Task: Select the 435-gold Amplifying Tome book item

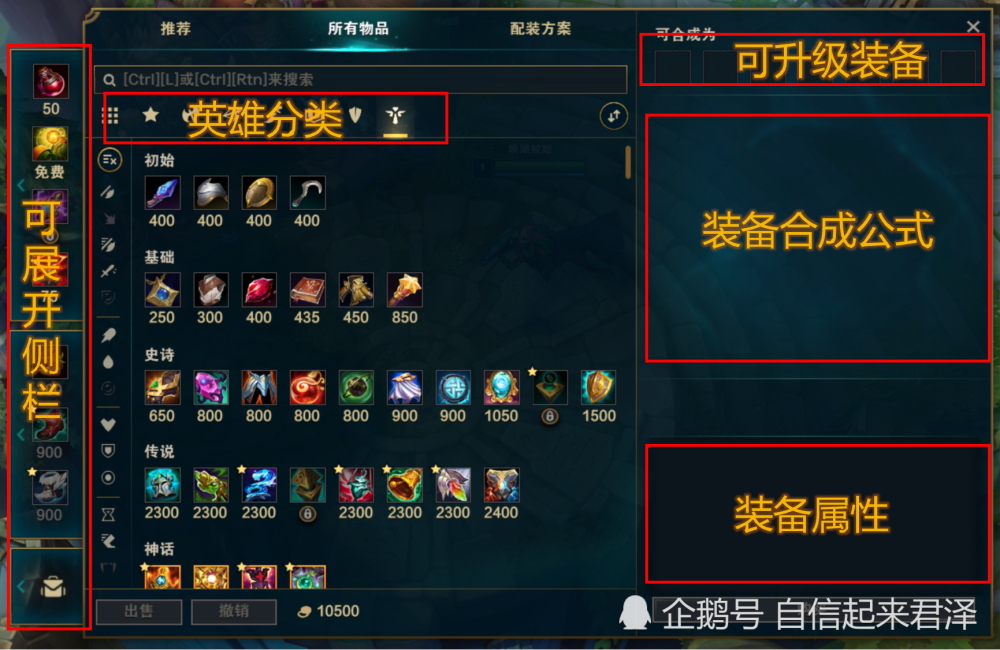Action: click(307, 290)
